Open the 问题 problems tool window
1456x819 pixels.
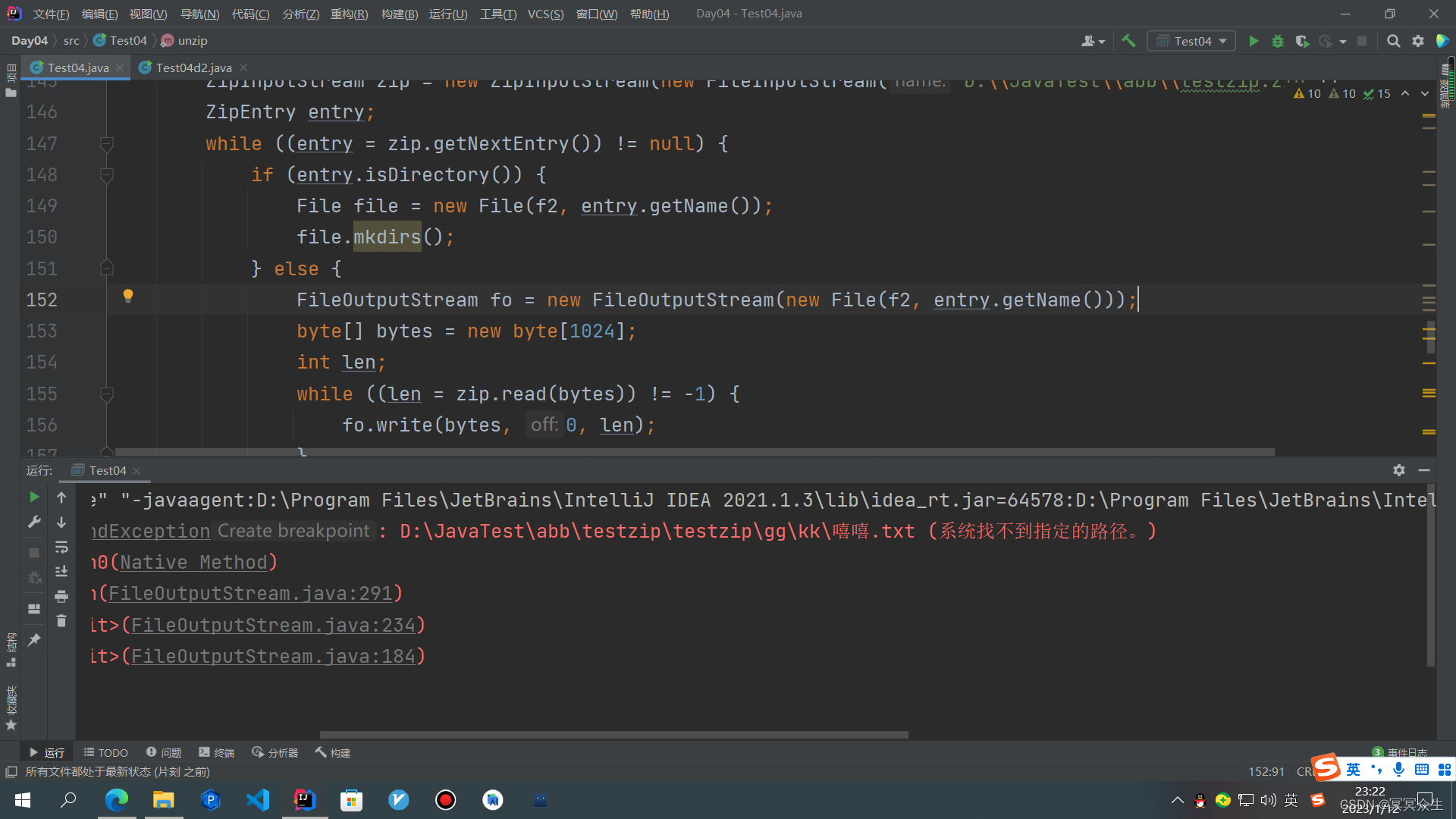[x=164, y=752]
